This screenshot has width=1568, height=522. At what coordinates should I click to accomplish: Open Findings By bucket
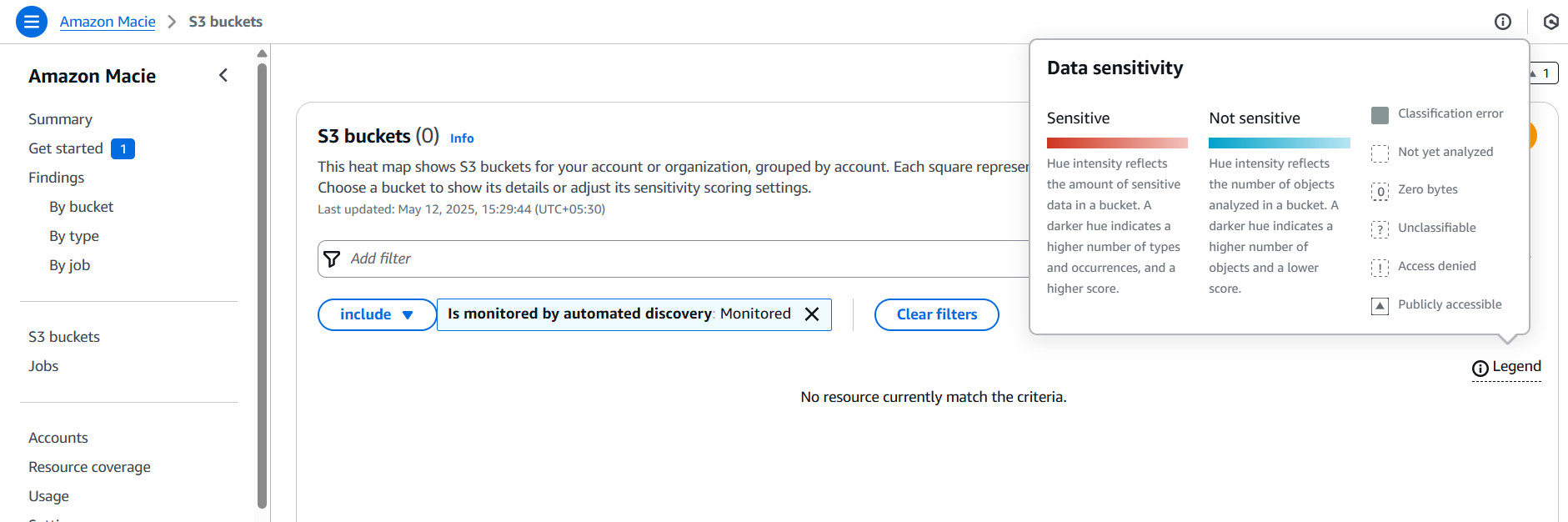point(81,207)
